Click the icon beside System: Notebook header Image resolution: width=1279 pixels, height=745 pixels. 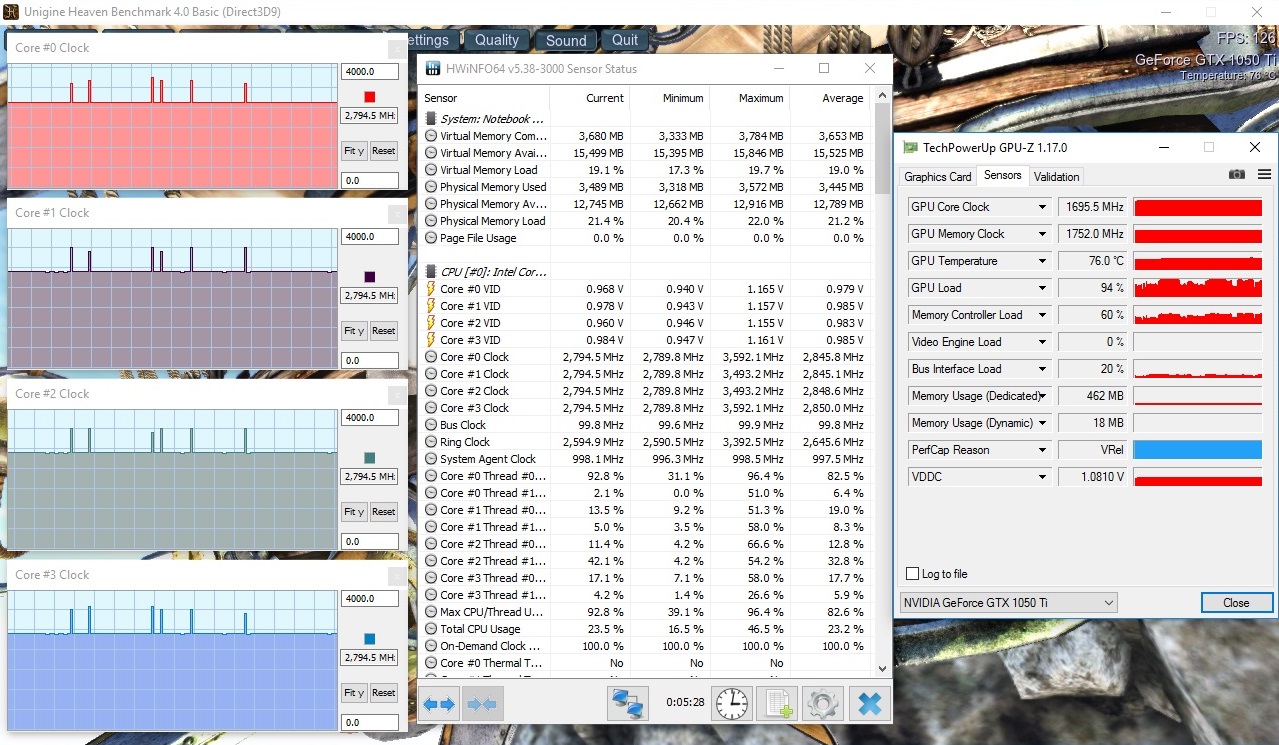[431, 119]
